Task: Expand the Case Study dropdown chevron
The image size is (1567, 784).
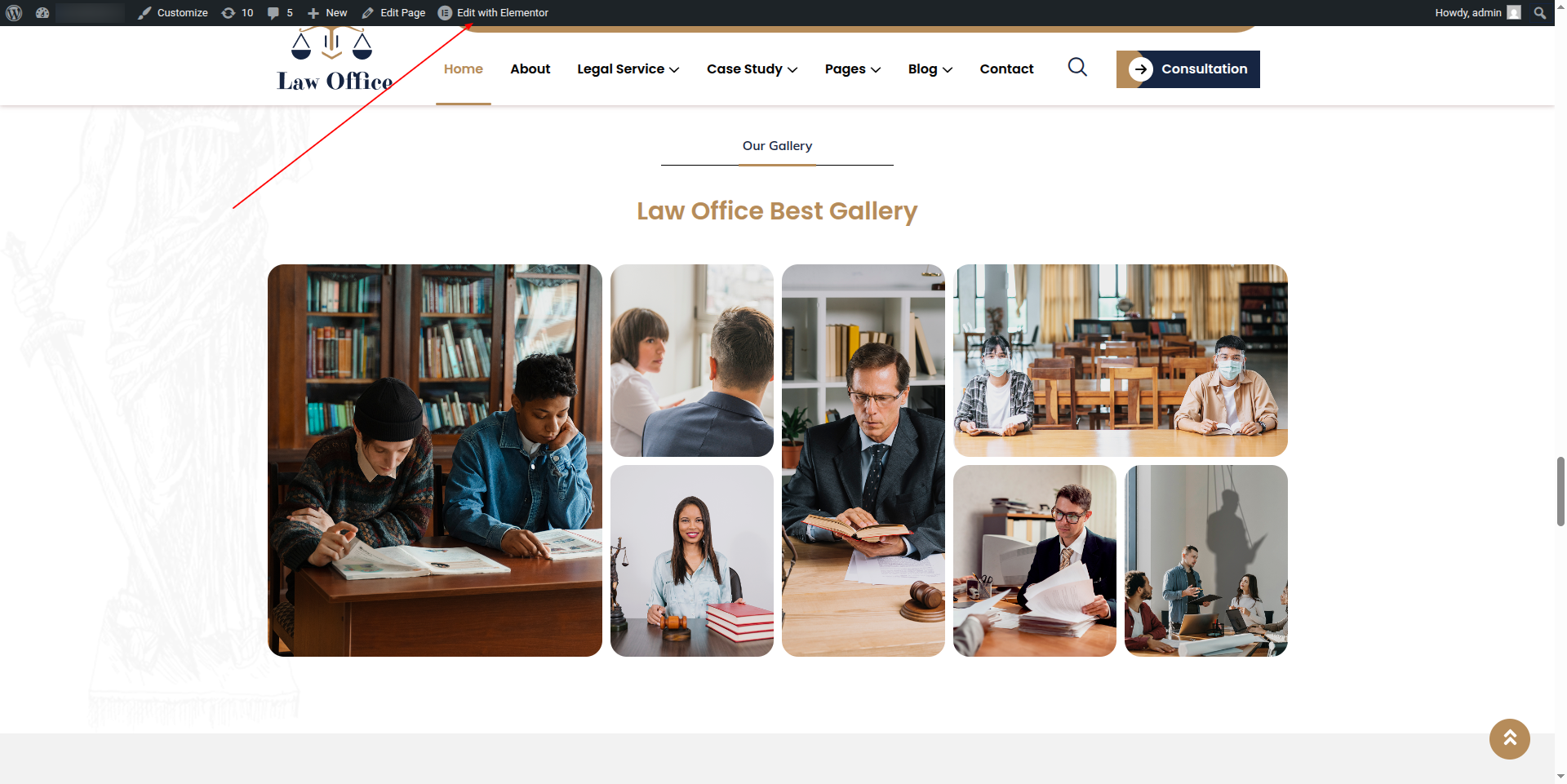Action: pyautogui.click(x=792, y=70)
